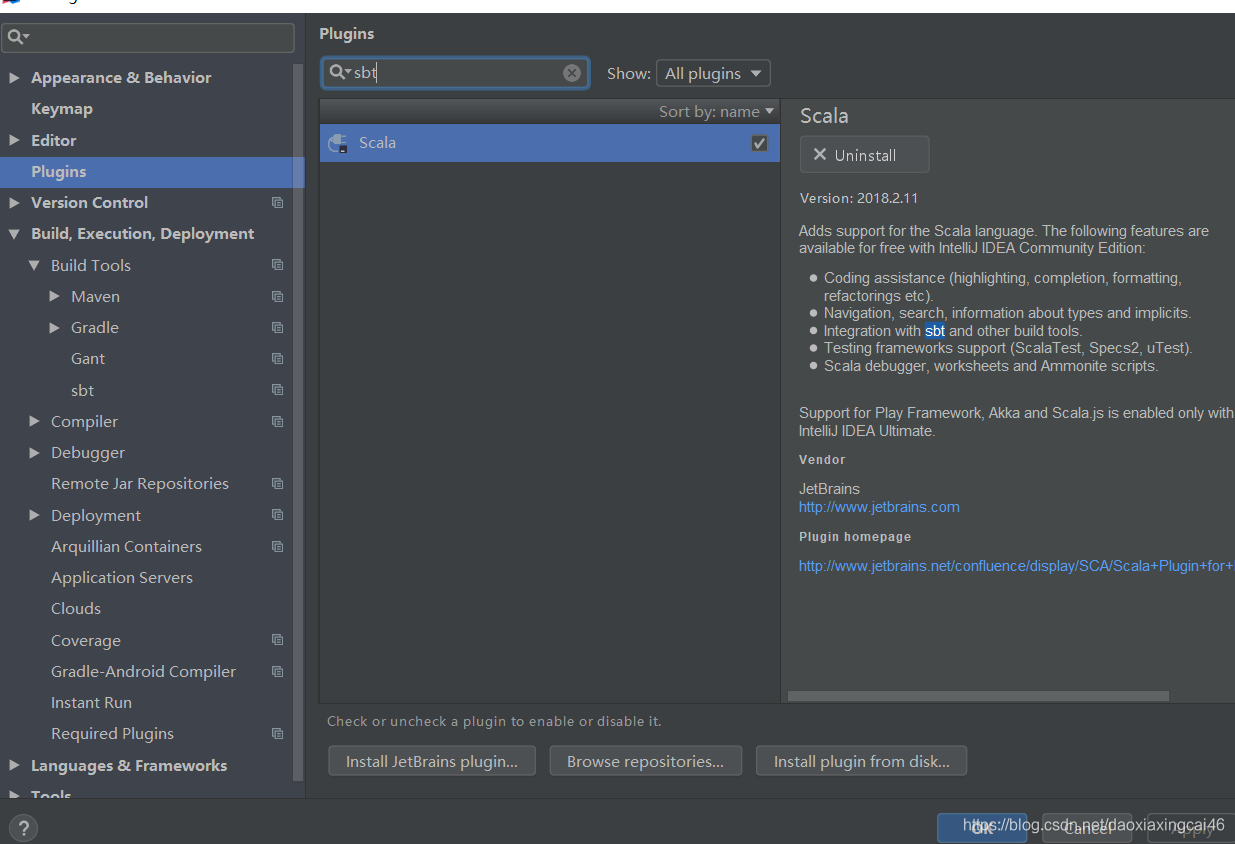This screenshot has width=1235, height=844.
Task: Open the sbt build tool settings
Action: click(82, 390)
